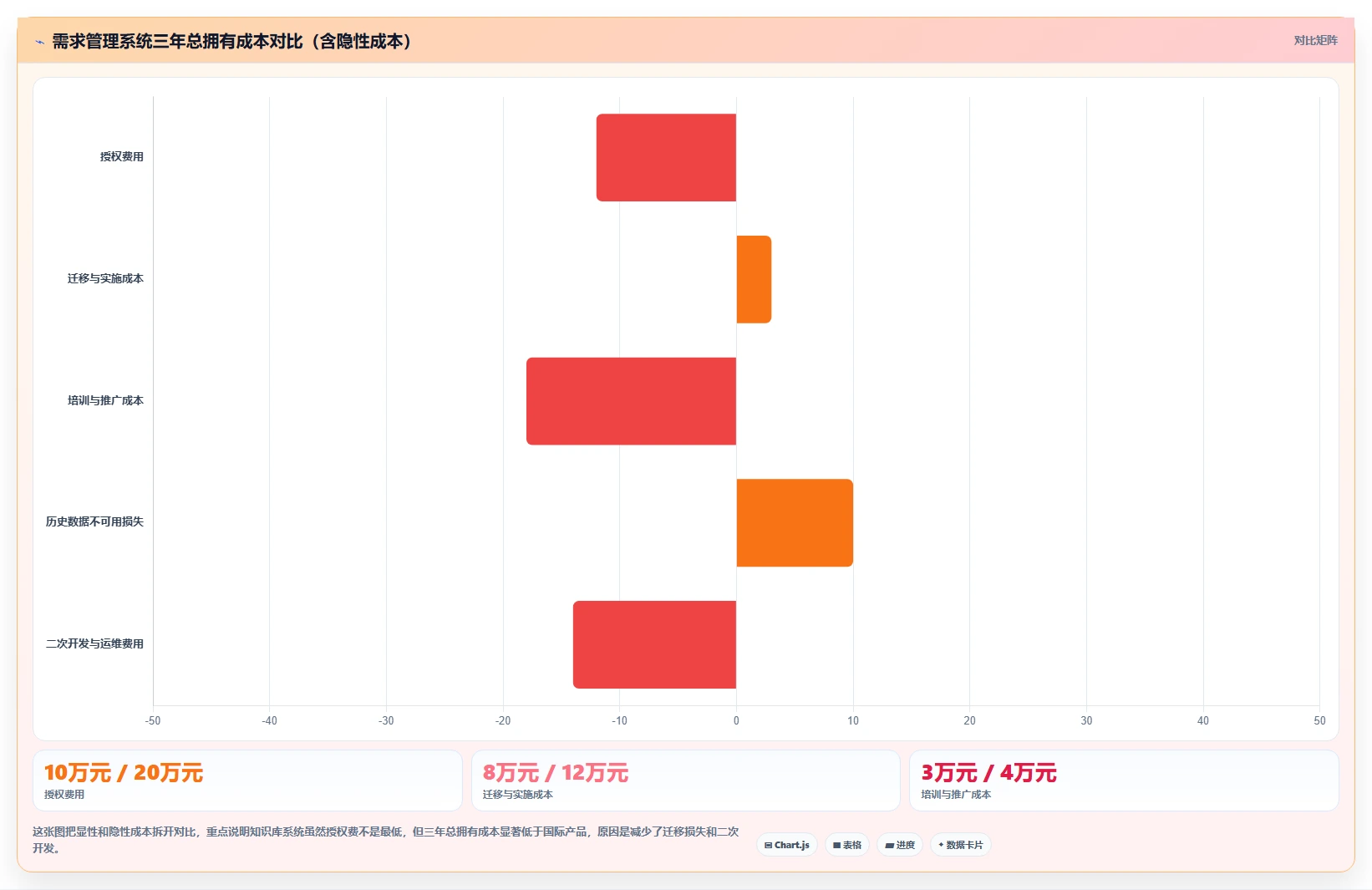Click the orange 历史数据不可用损失 bar
Screen dimensions: 1372x890
[x=795, y=523]
